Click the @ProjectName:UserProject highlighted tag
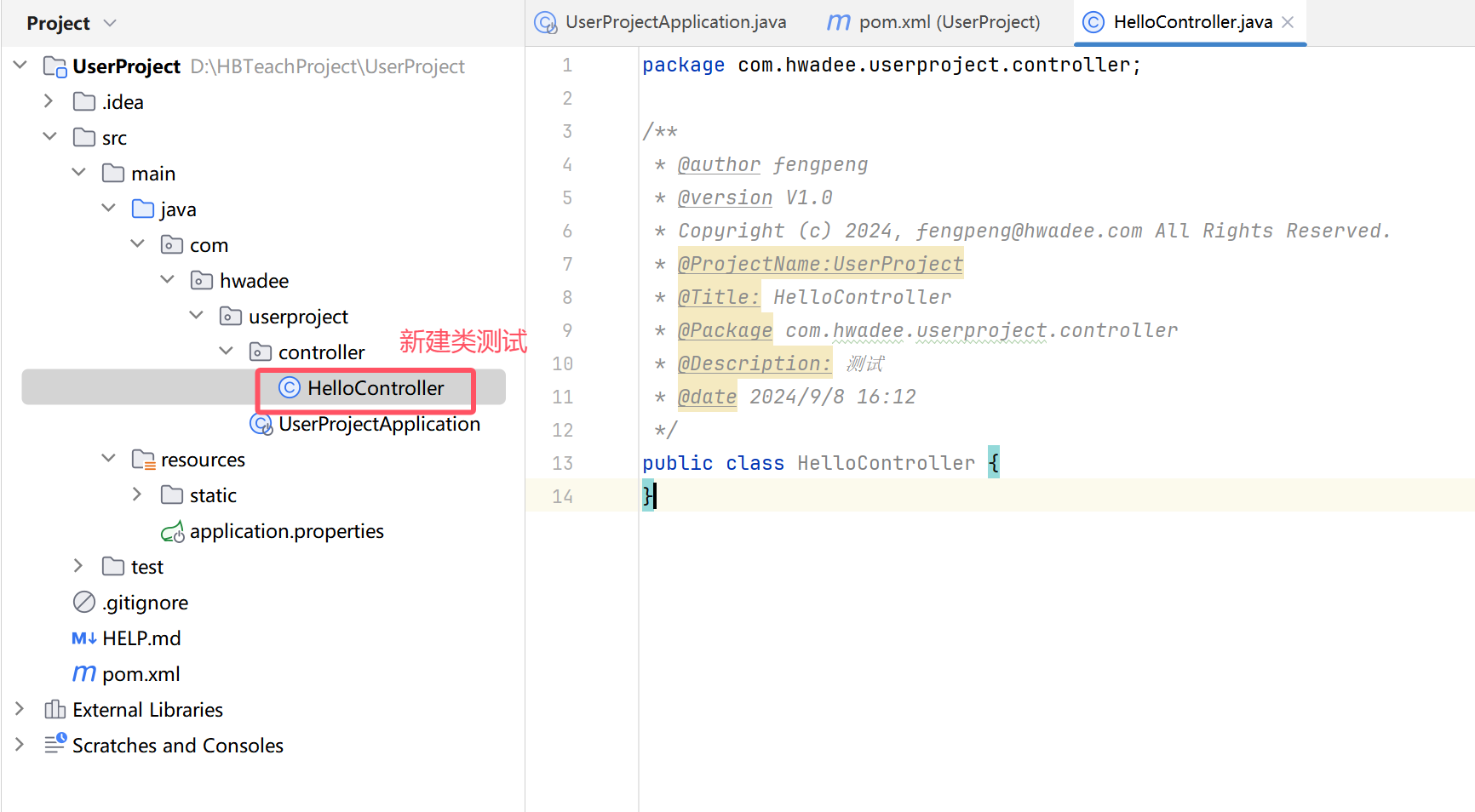This screenshot has height=812, width=1475. [820, 264]
